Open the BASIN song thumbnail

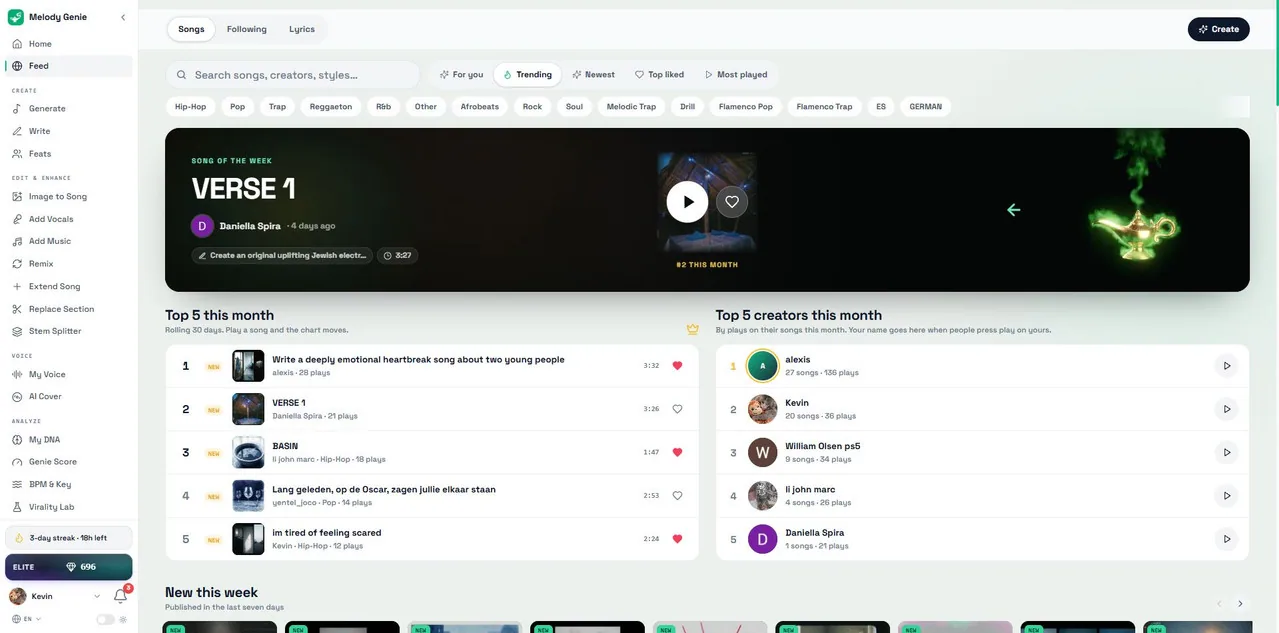(248, 452)
